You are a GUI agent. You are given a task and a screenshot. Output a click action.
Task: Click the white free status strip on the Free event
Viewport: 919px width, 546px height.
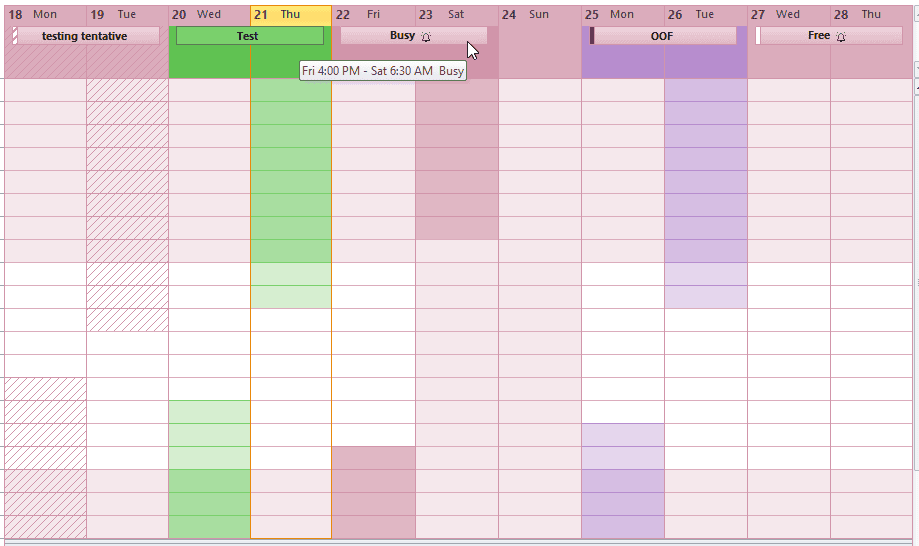tap(758, 36)
